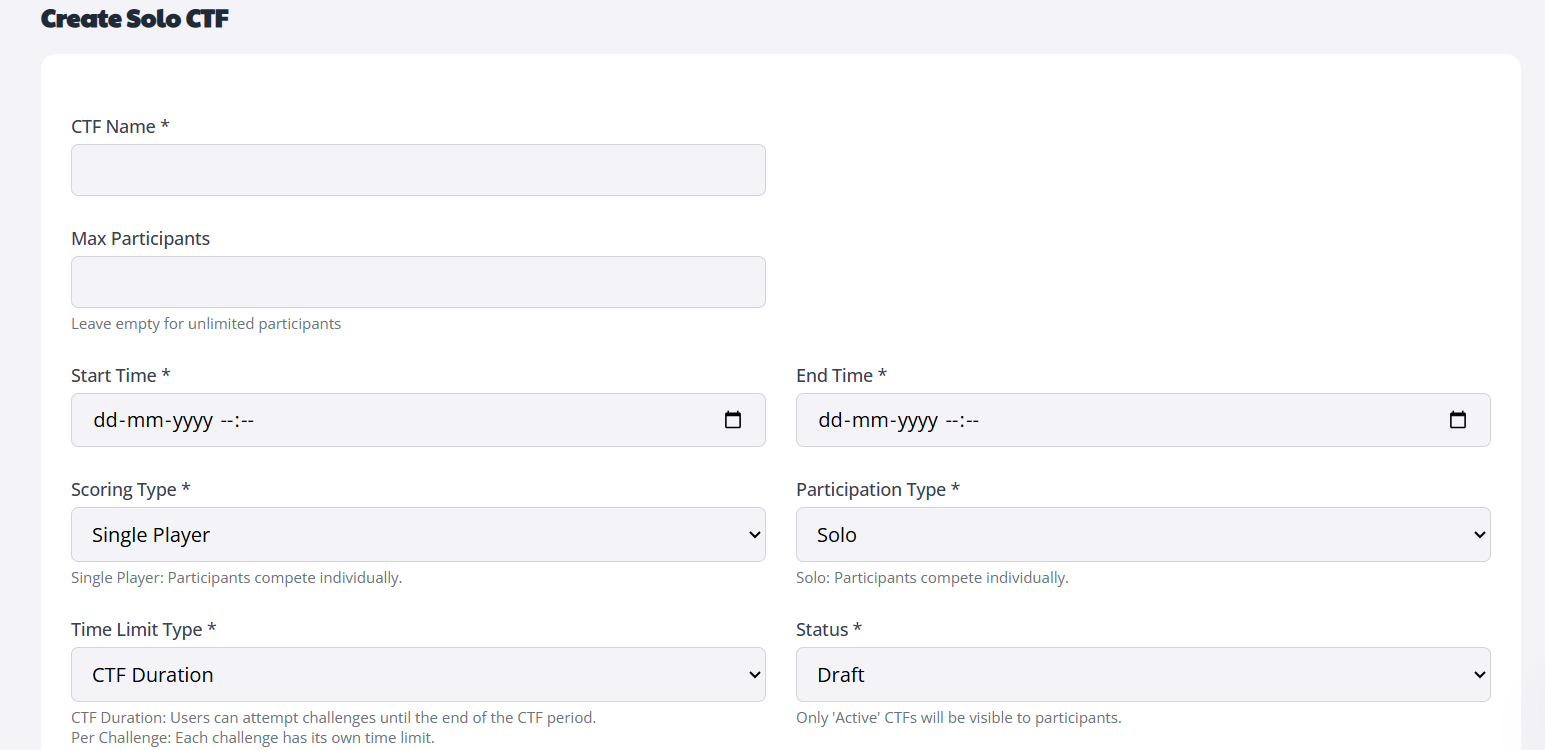Screen dimensions: 1545x750
Task: Click the Scoring Type dropdown chevron
Action: pyautogui.click(x=755, y=534)
